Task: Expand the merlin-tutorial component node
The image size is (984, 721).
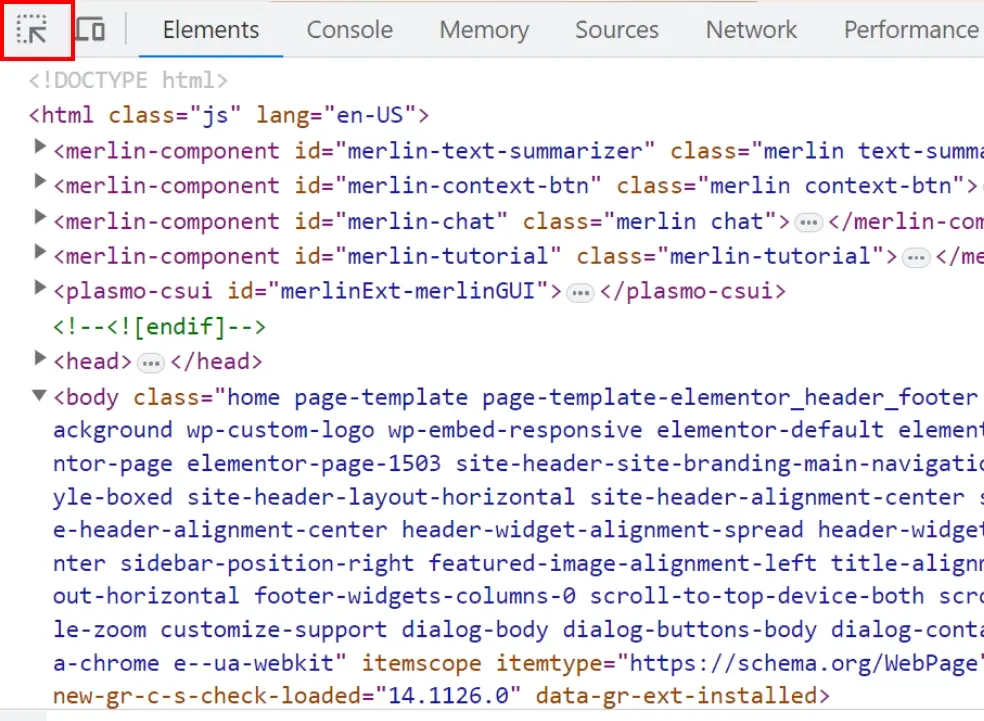Action: 40,252
